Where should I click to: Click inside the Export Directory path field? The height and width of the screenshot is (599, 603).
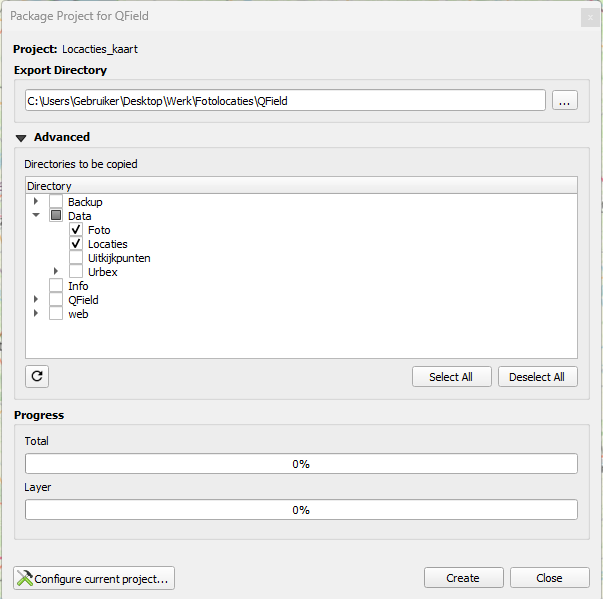click(x=285, y=100)
